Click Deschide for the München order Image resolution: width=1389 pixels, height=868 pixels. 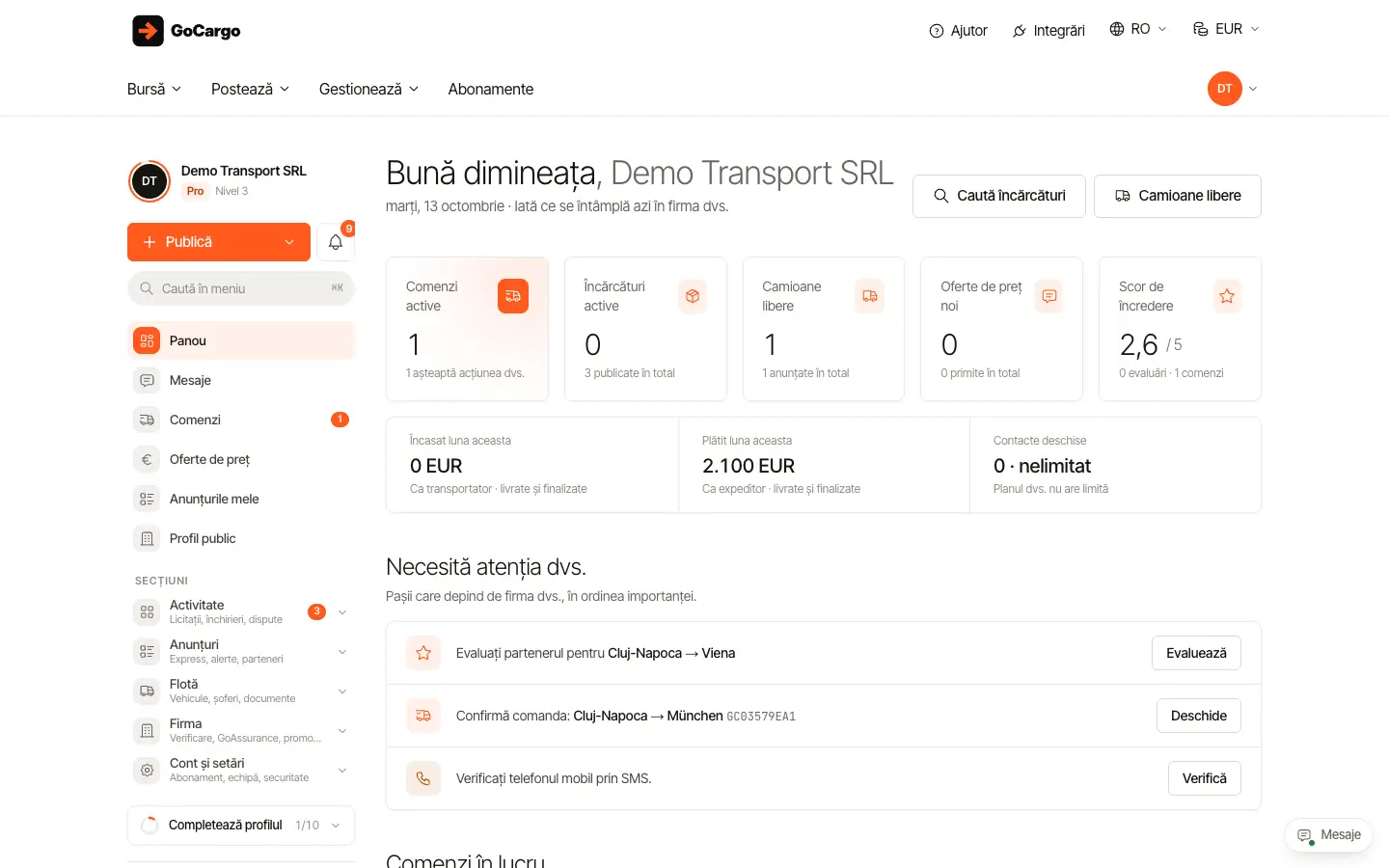[x=1199, y=716]
